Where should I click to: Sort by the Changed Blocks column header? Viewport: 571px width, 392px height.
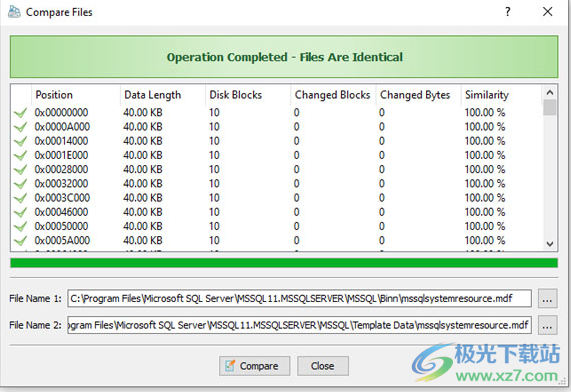point(334,95)
